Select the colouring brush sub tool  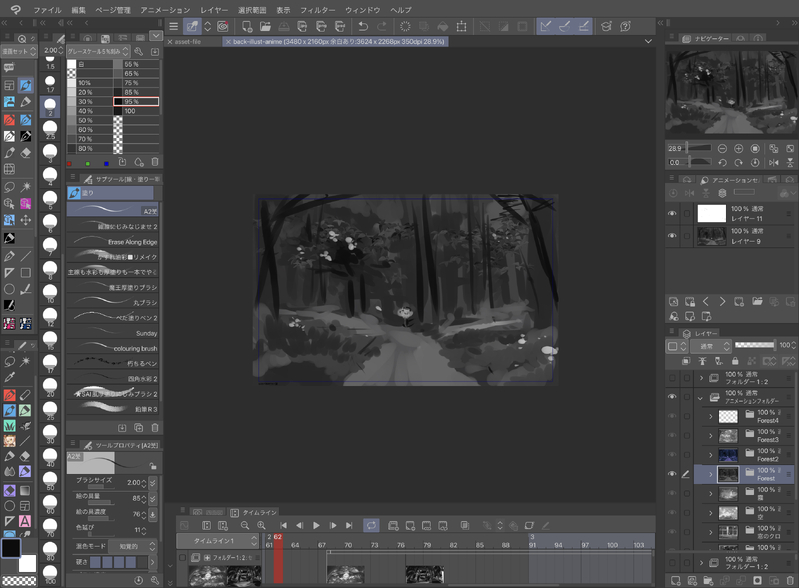(x=113, y=348)
